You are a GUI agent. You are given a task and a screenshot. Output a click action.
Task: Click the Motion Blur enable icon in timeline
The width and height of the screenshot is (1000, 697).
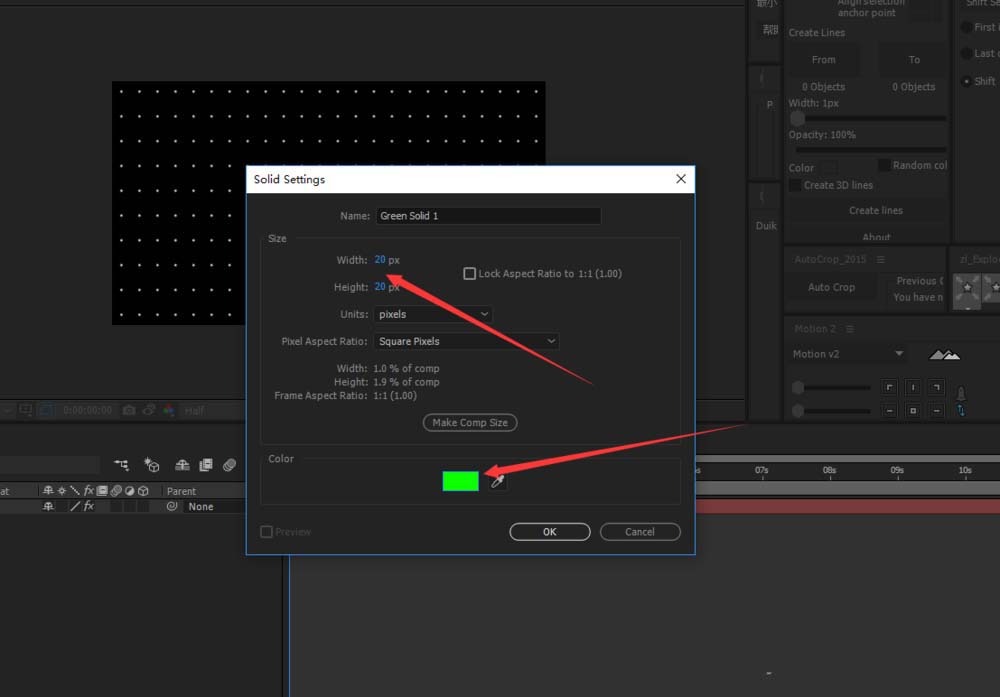coord(229,465)
